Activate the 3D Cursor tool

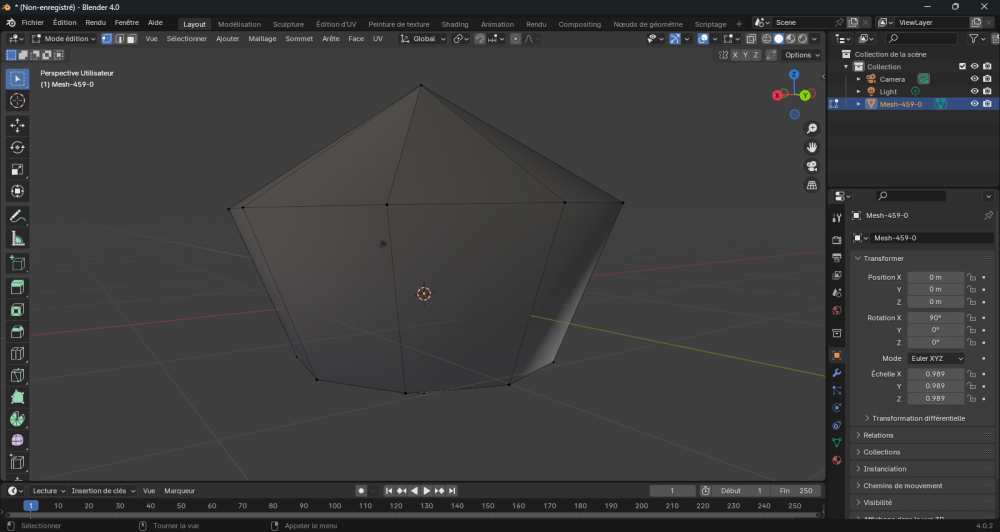(x=17, y=101)
